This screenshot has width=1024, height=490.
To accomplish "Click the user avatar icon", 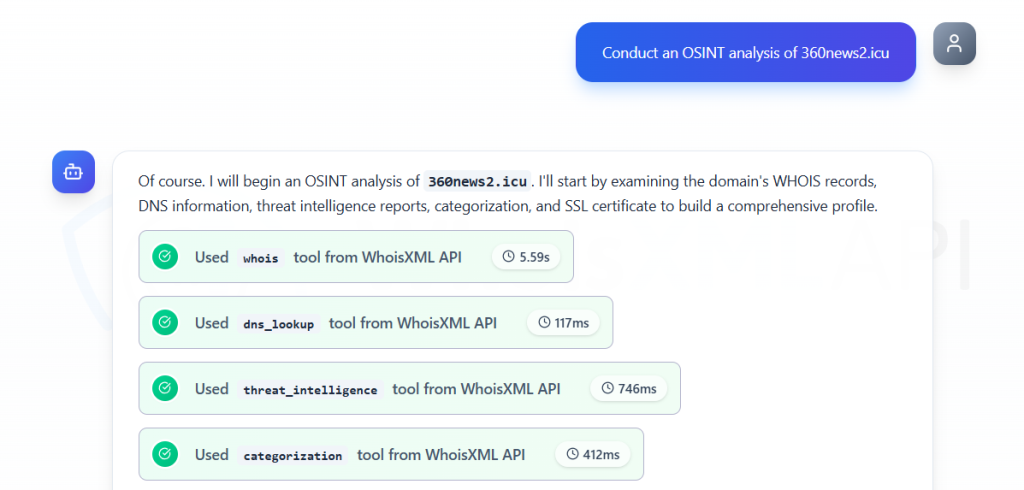I will click(x=954, y=44).
